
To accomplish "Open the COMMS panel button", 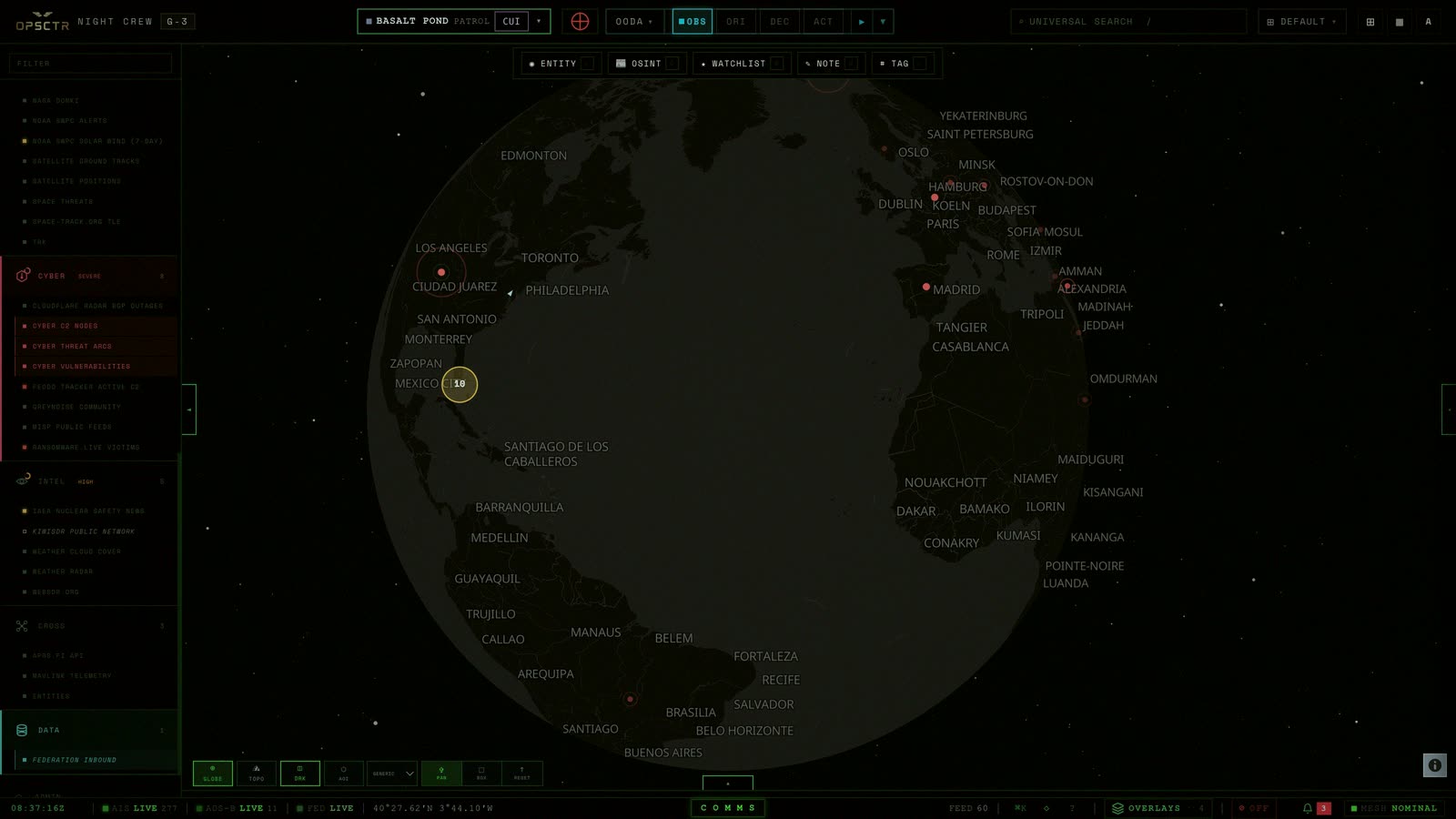I will coord(728,808).
